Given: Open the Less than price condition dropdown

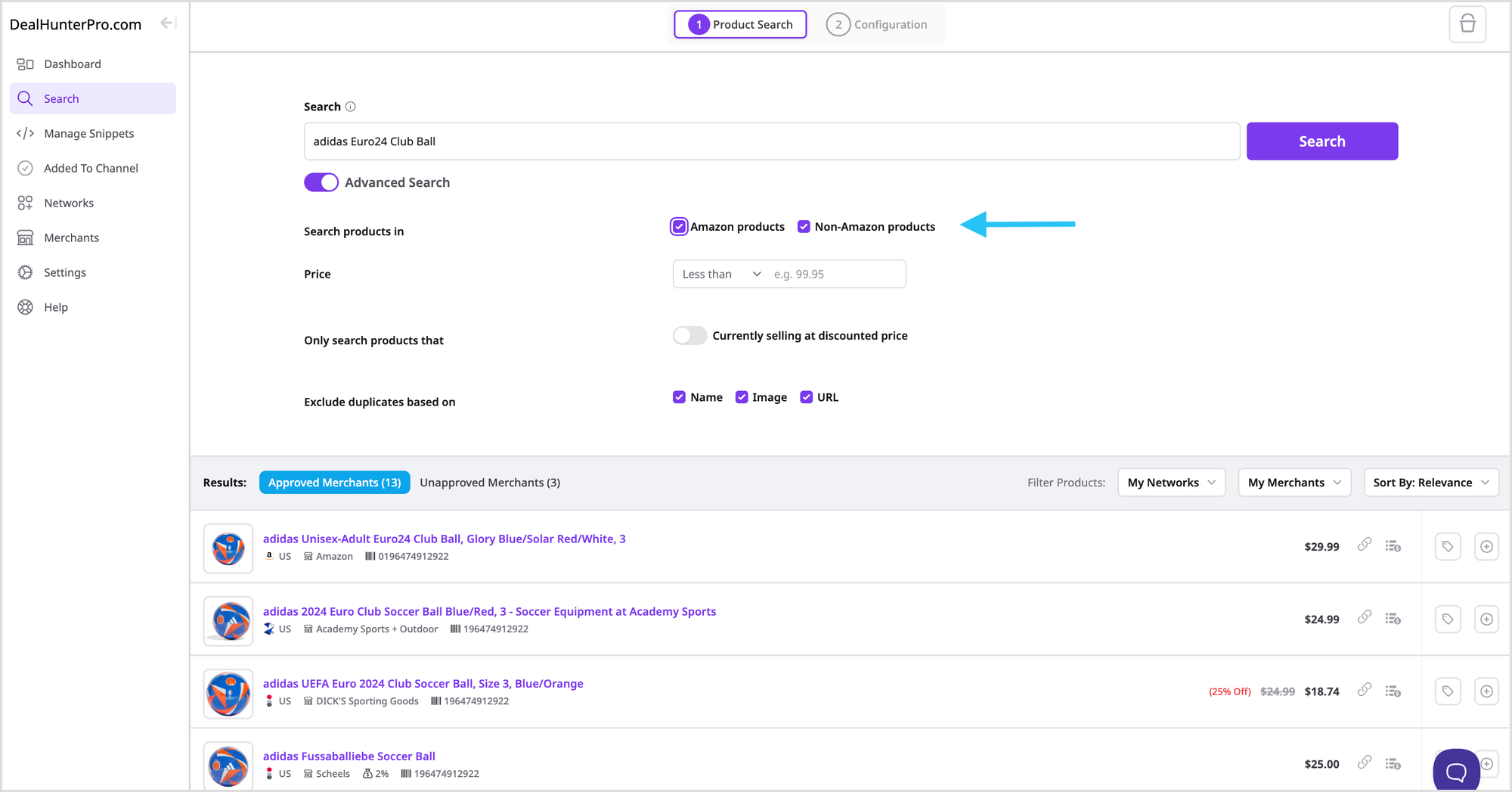Looking at the screenshot, I should coord(720,274).
